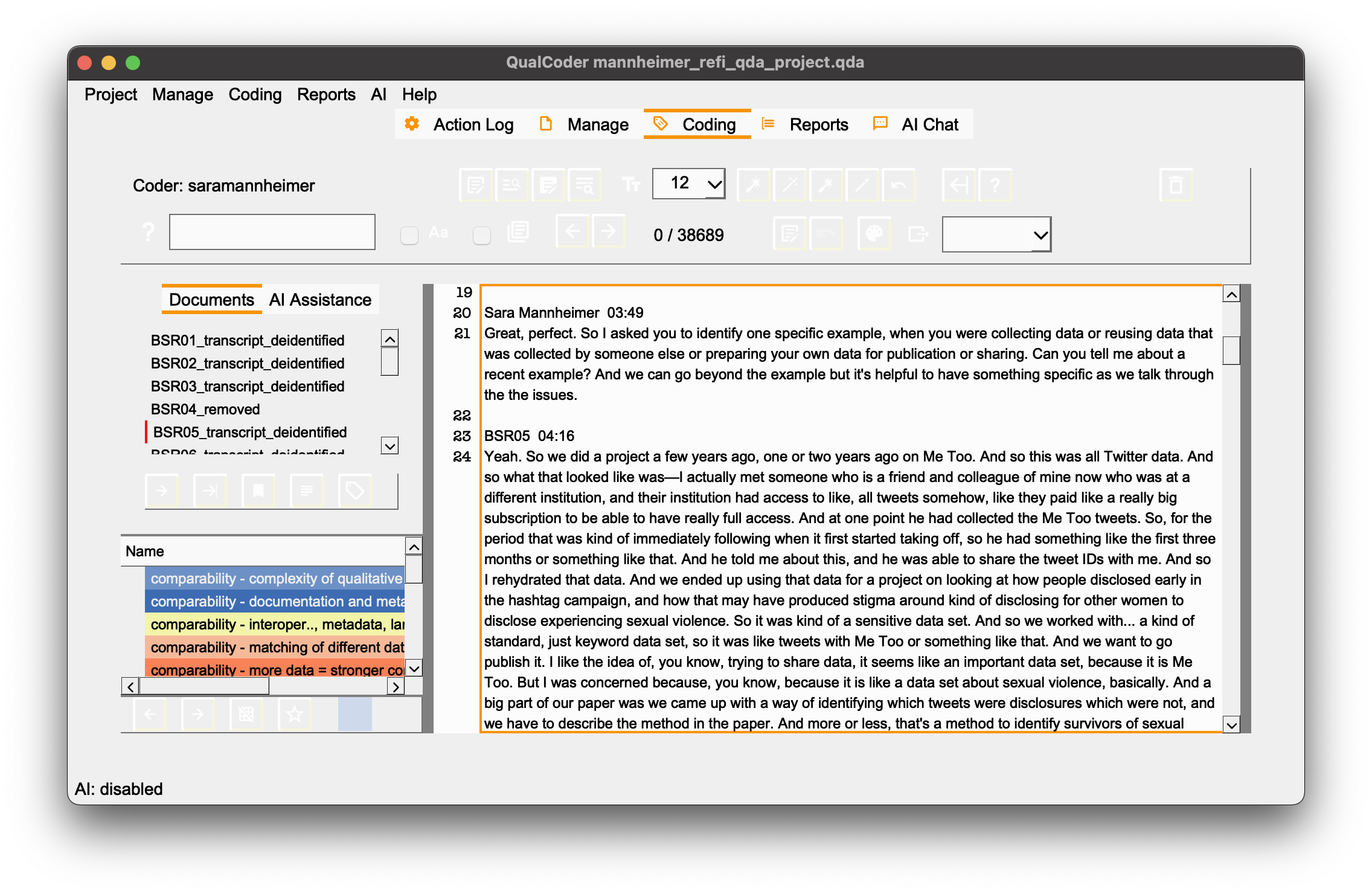The image size is (1372, 894).
Task: Click the trash icon to delete file
Action: click(x=1176, y=185)
